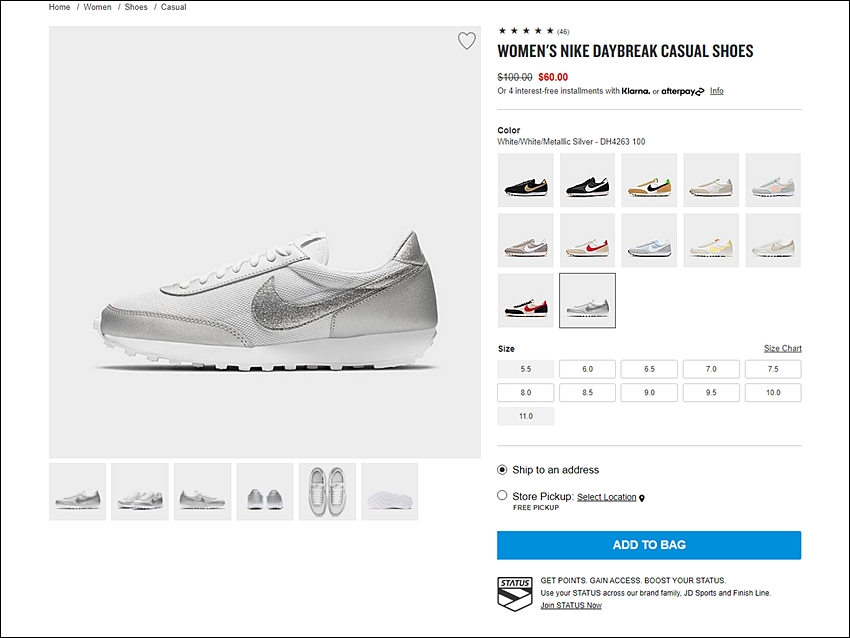Choose the black, red and white shoe color
850x638 pixels.
(525, 300)
